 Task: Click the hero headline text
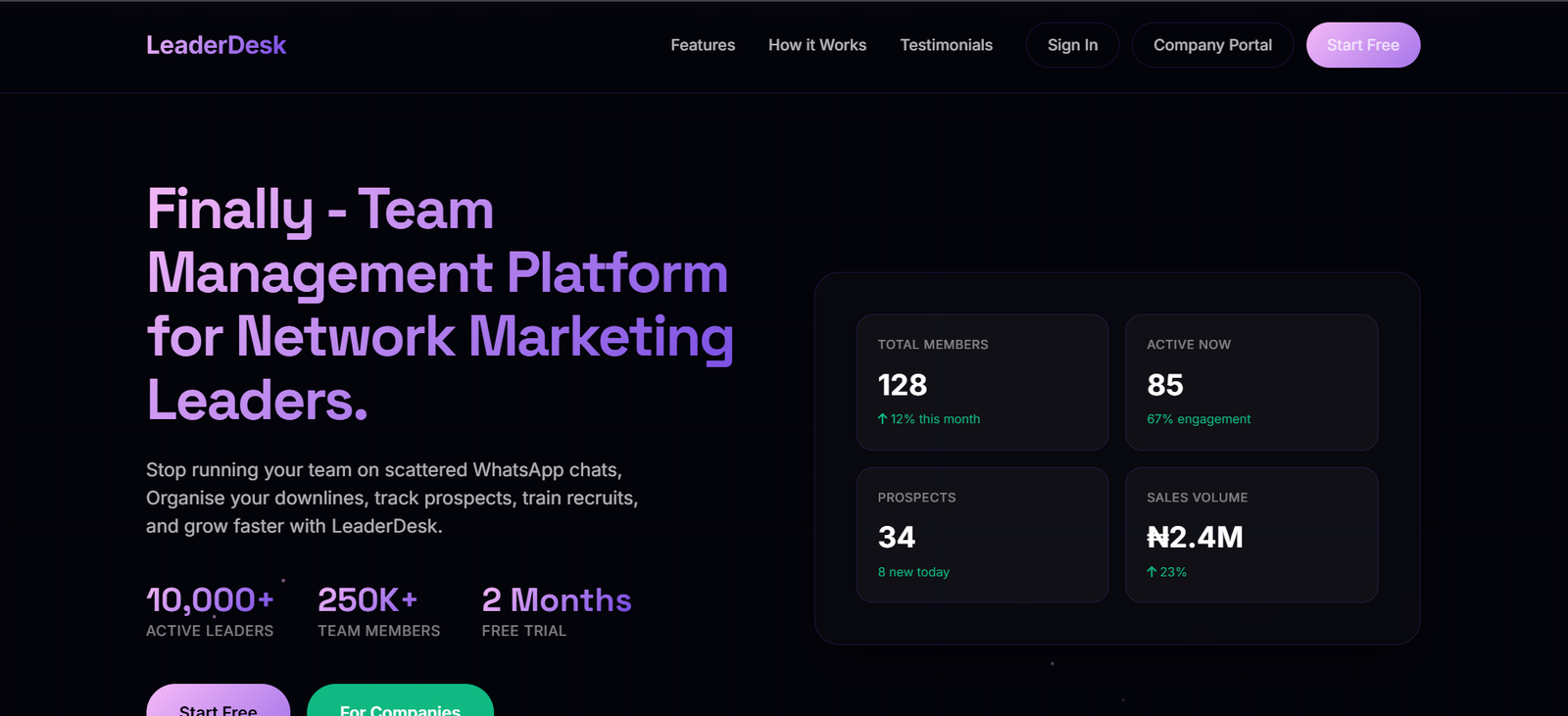(x=440, y=305)
